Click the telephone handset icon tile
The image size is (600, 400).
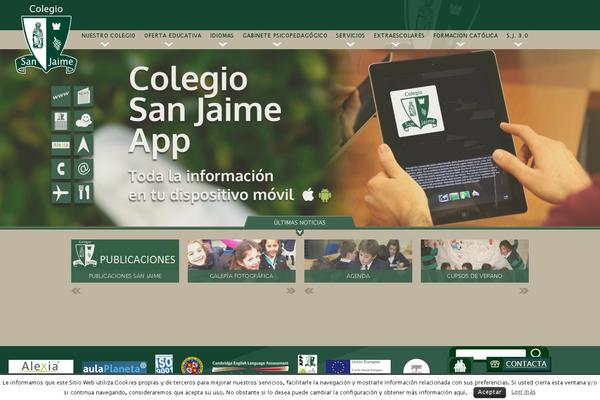61,169
